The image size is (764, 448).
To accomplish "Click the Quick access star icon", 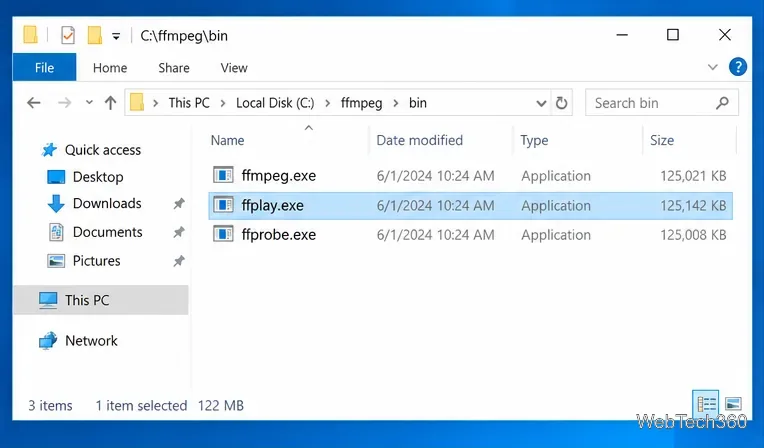I will point(49,150).
